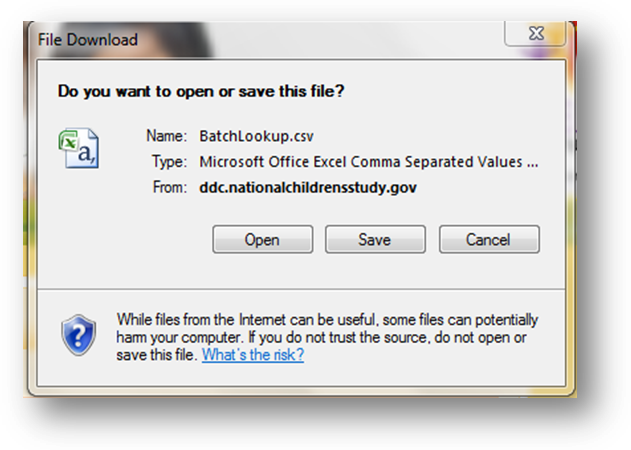Click the "Name:" field label
This screenshot has height=450, width=631.
[x=167, y=136]
